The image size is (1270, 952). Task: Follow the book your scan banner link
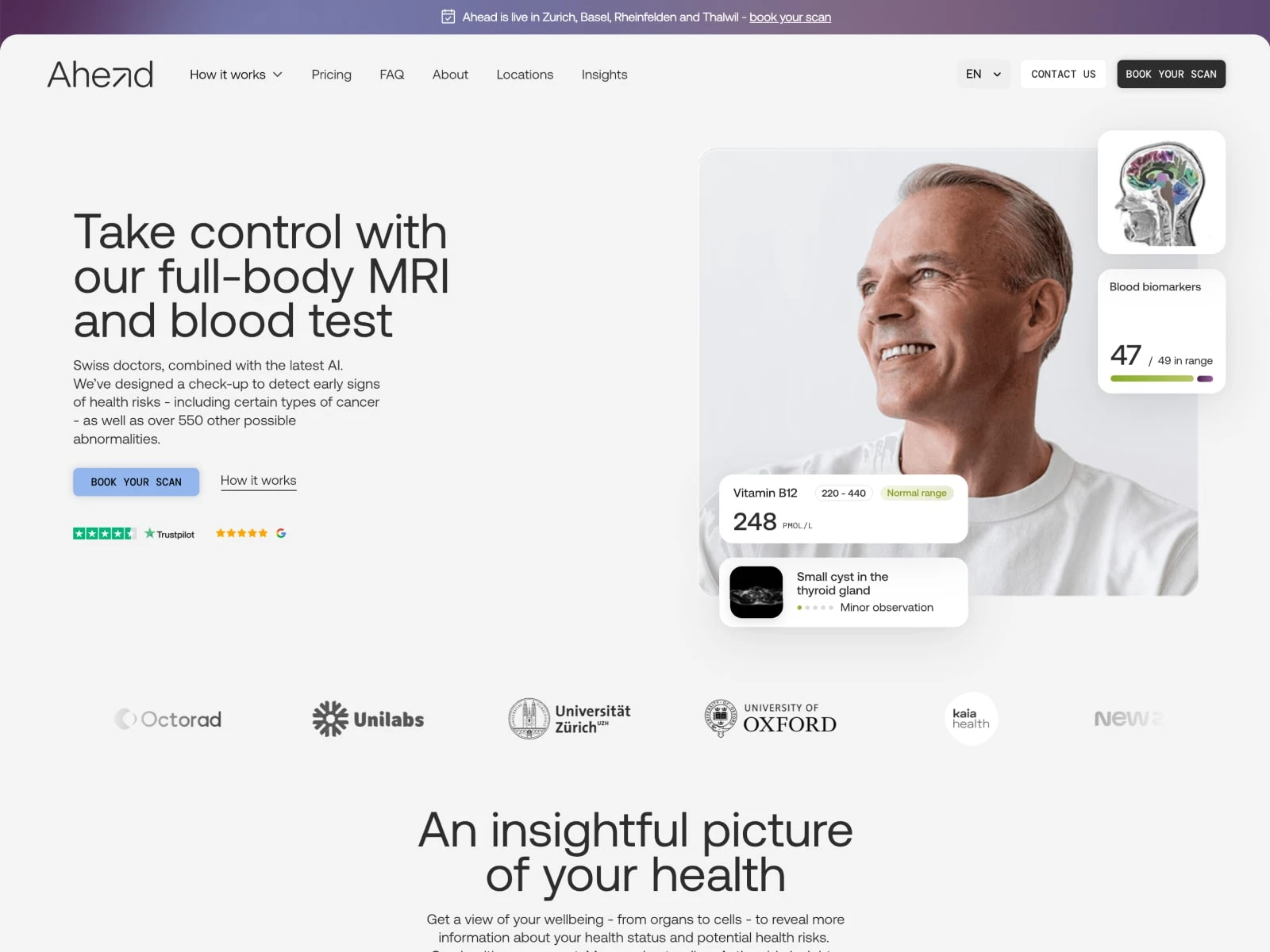[790, 17]
